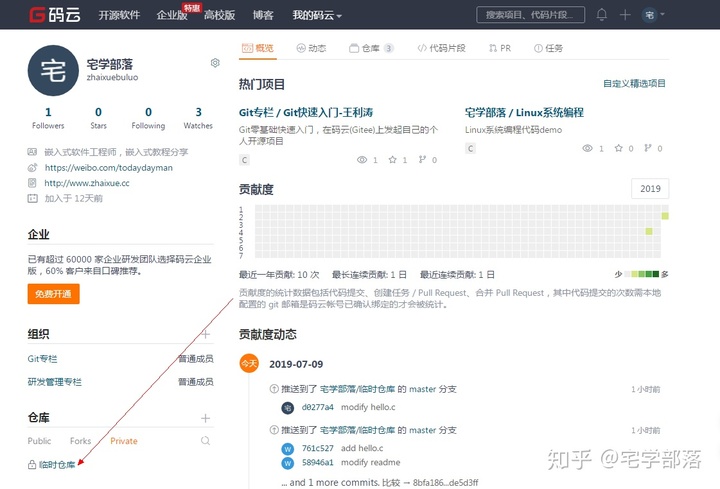720x489 pixels.
Task: Open the 2019 year selector
Action: pos(650,189)
